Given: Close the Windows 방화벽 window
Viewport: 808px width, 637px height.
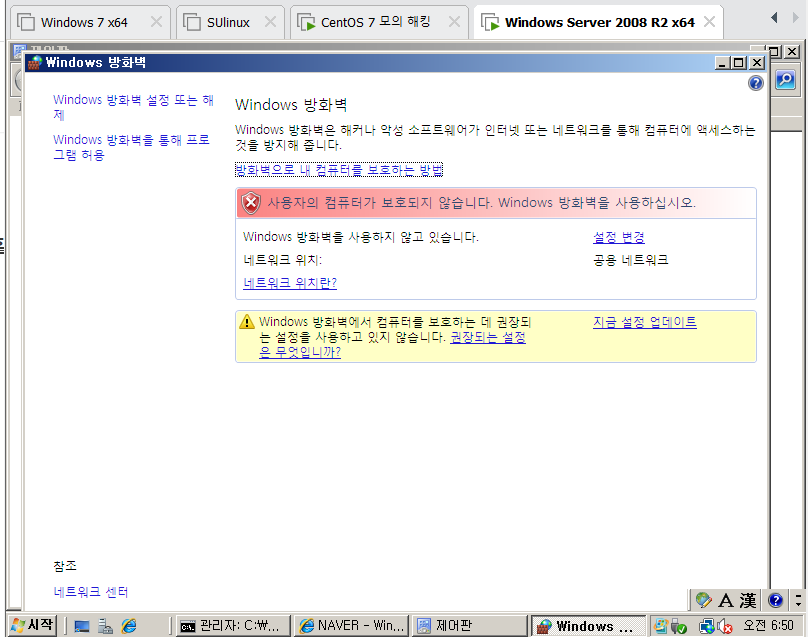Looking at the screenshot, I should (x=756, y=63).
